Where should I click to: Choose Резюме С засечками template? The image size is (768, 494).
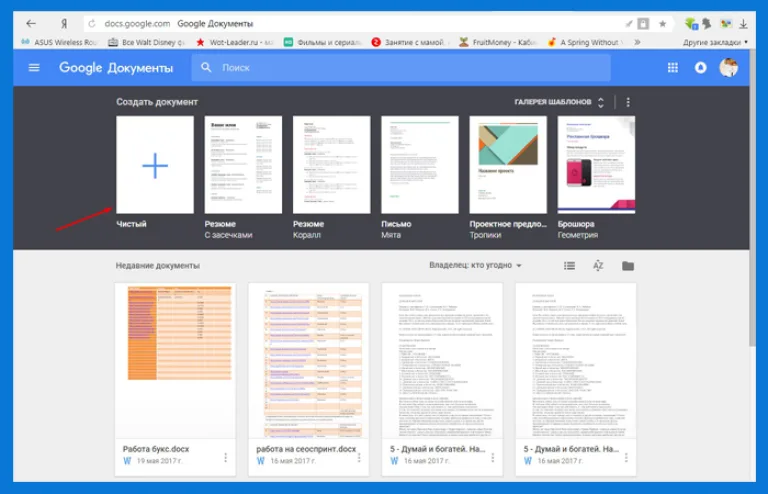pyautogui.click(x=243, y=165)
